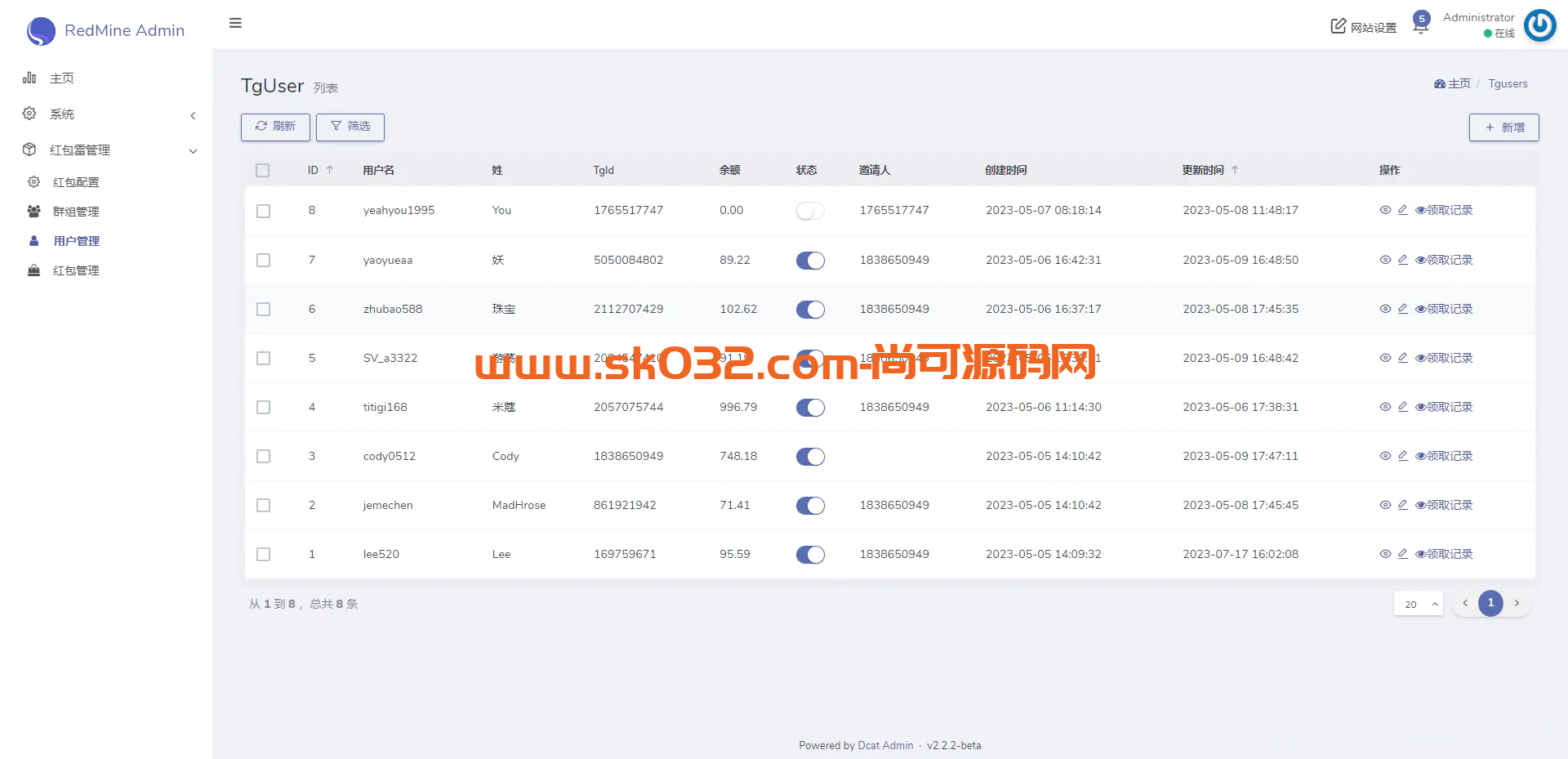Edit user yaoyueaa pencil icon

(x=1402, y=260)
